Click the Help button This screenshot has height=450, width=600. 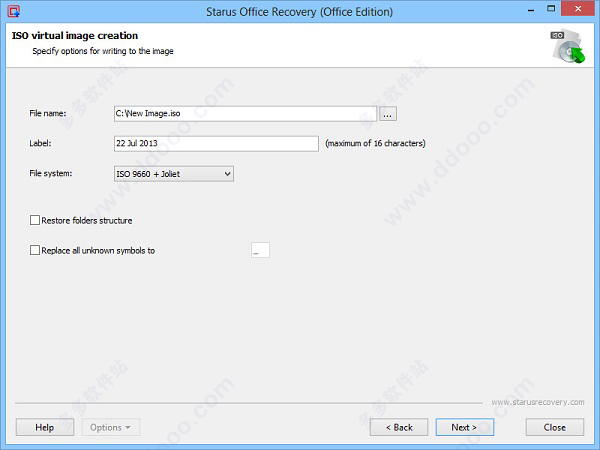(45, 427)
